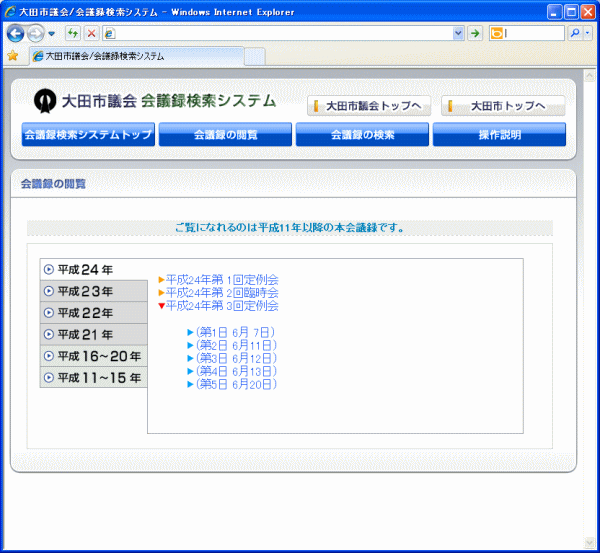Click the green Go arrow button

coord(475,33)
